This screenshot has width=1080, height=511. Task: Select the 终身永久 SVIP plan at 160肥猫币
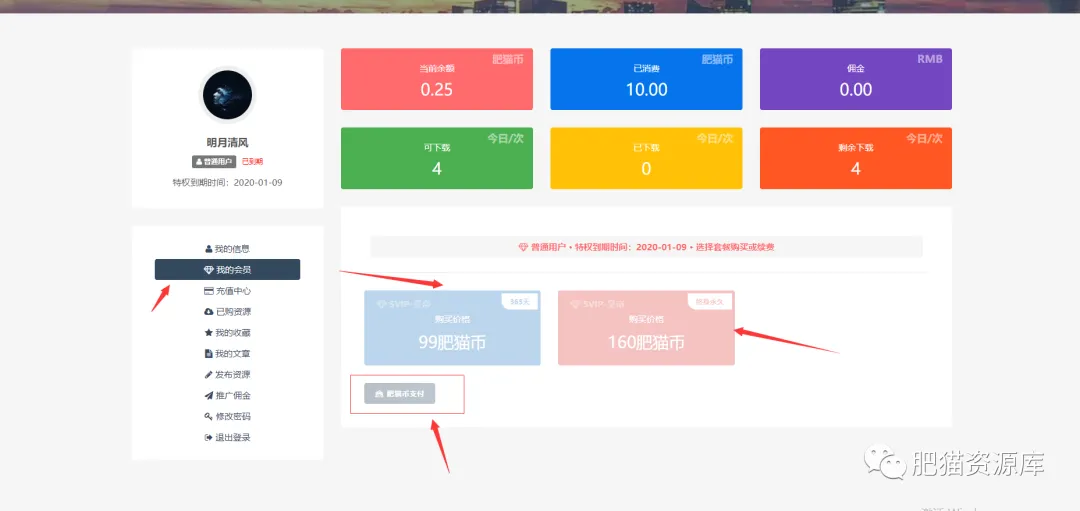(x=646, y=328)
